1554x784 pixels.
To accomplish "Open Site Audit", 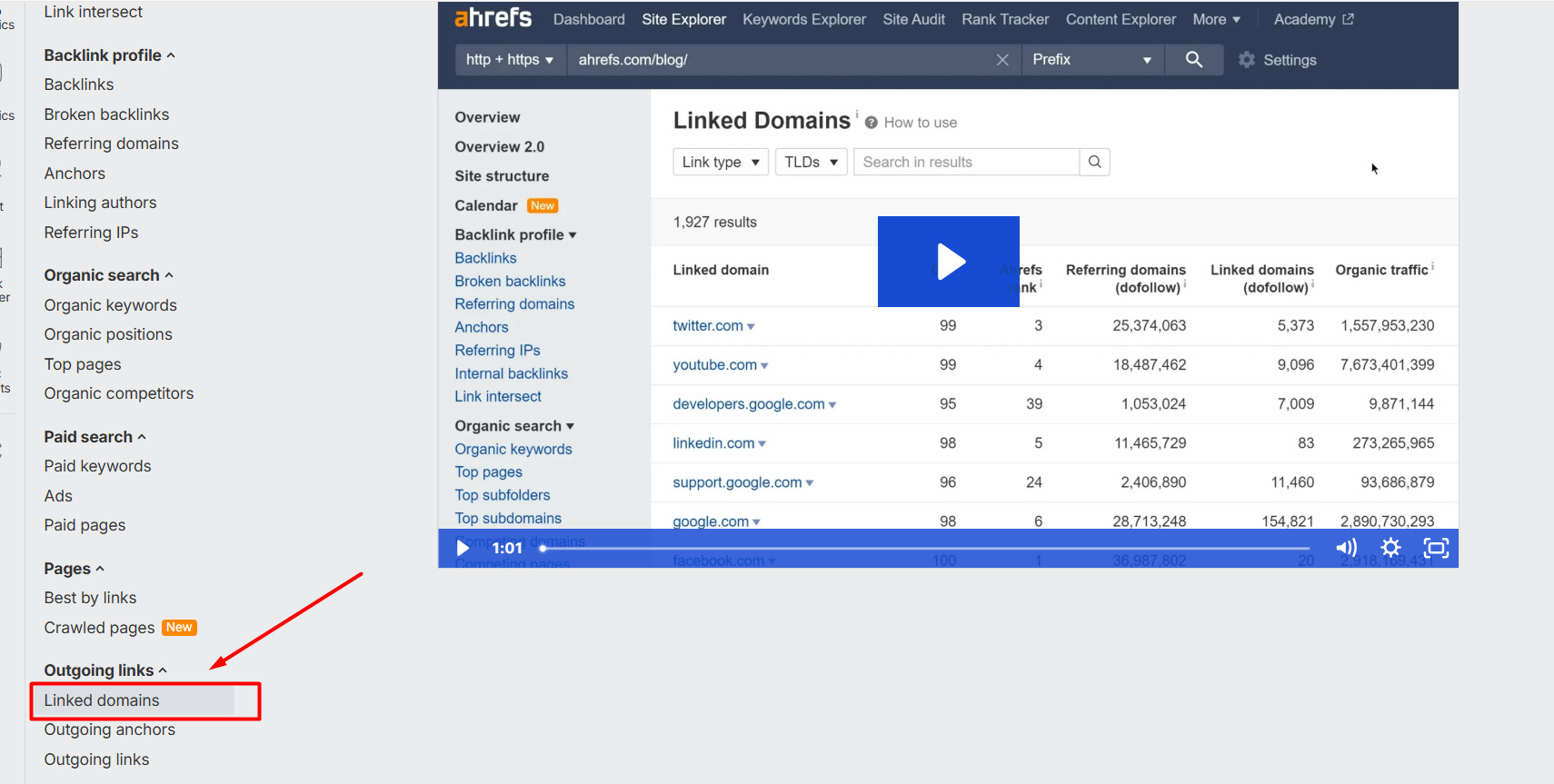I will click(913, 19).
